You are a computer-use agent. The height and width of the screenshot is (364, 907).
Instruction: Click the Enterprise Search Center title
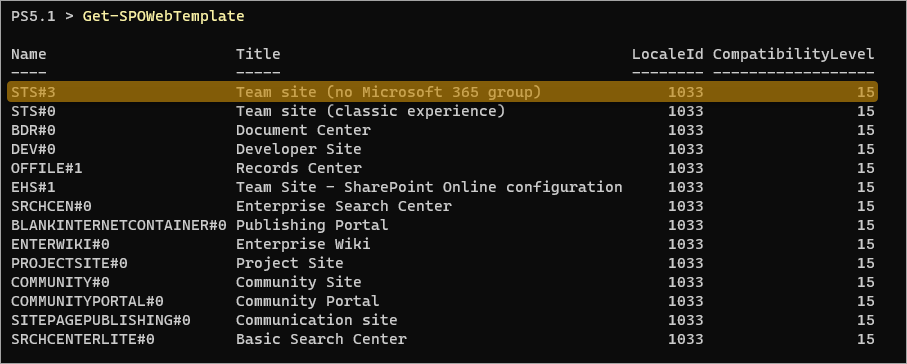tap(344, 206)
